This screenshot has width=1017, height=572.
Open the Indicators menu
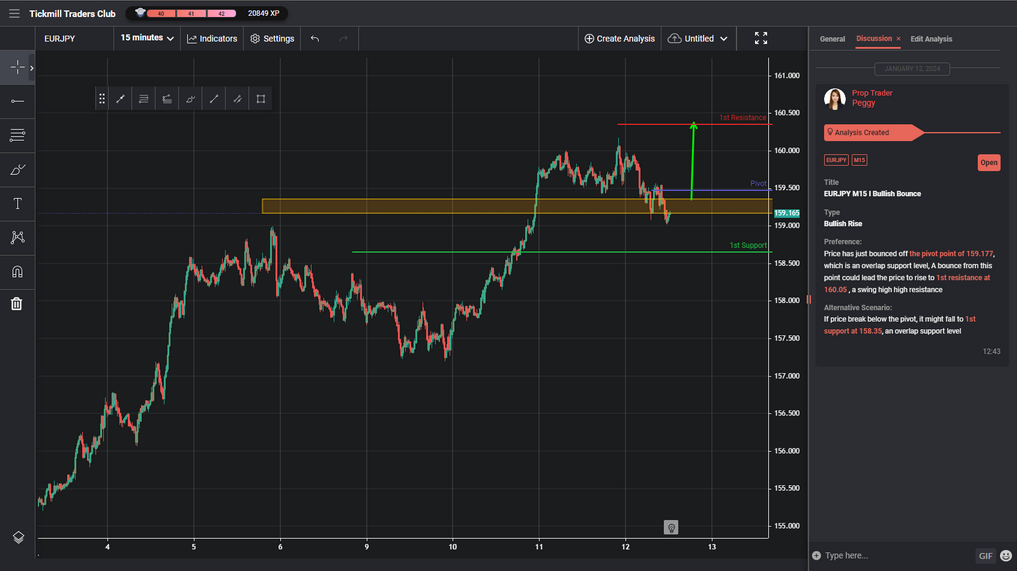pyautogui.click(x=212, y=39)
